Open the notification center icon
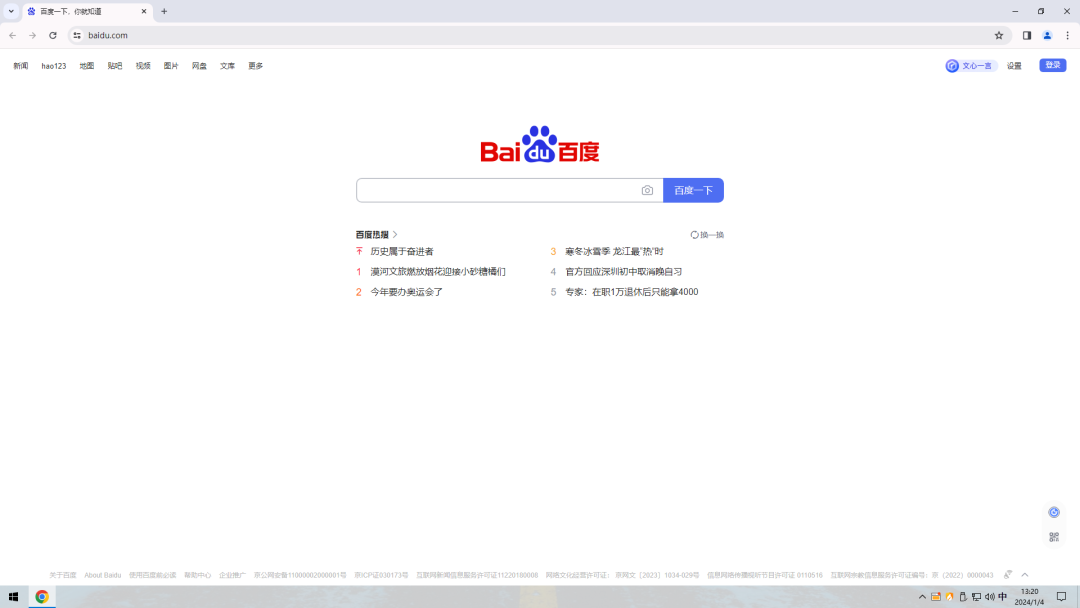Viewport: 1080px width, 608px height. click(x=1061, y=597)
